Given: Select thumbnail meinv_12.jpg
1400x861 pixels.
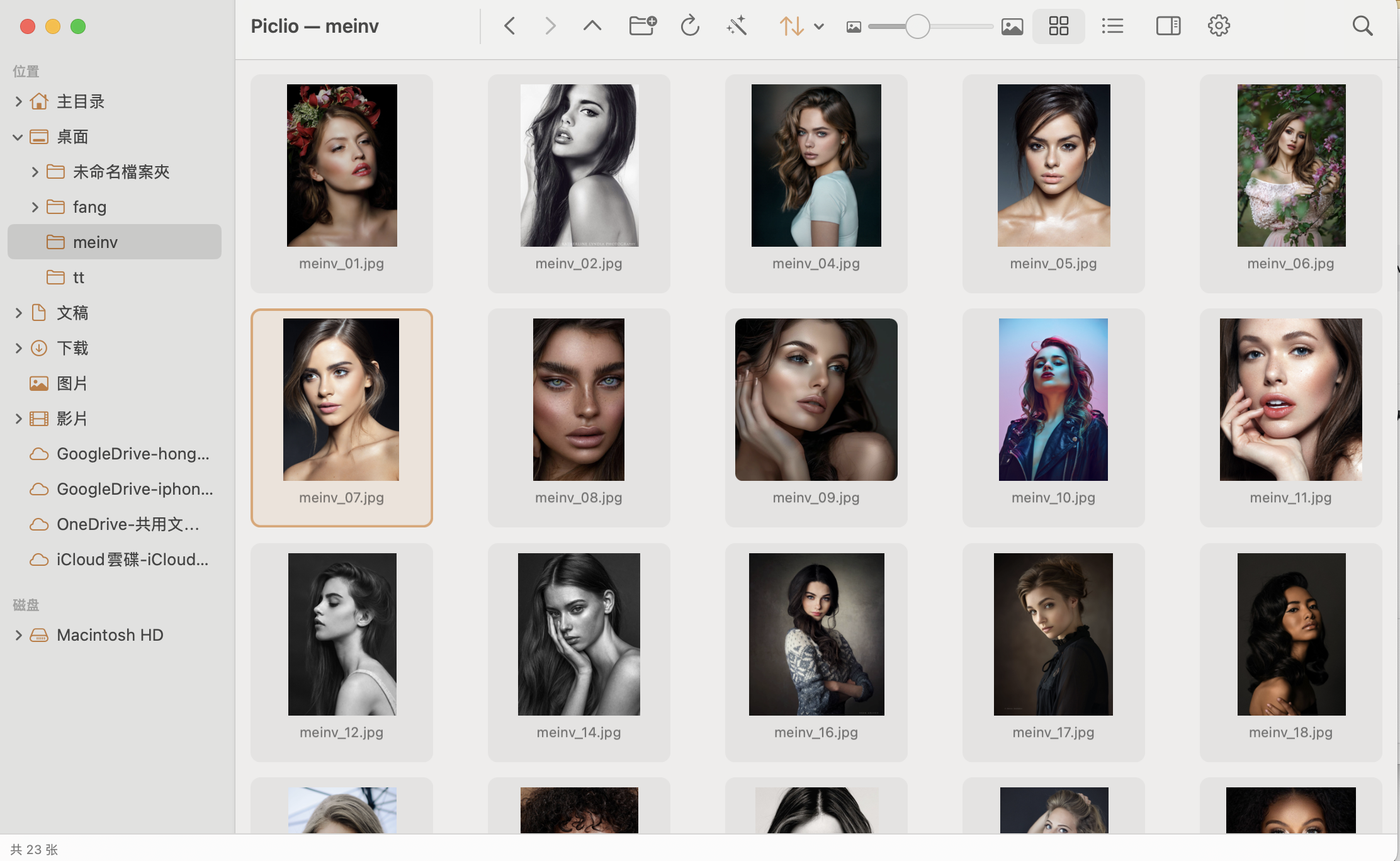Looking at the screenshot, I should click(342, 653).
